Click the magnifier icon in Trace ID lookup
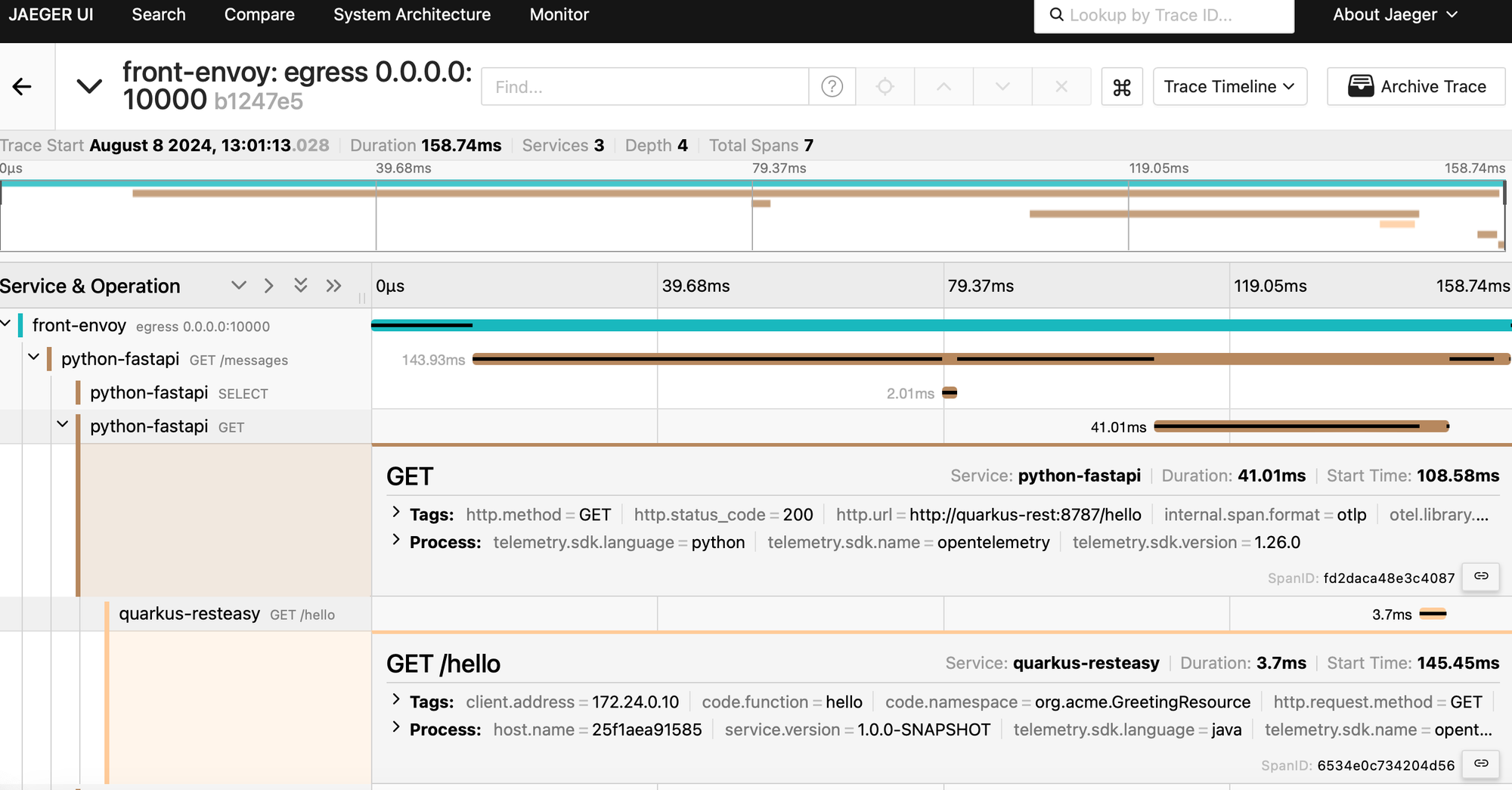 (1056, 15)
